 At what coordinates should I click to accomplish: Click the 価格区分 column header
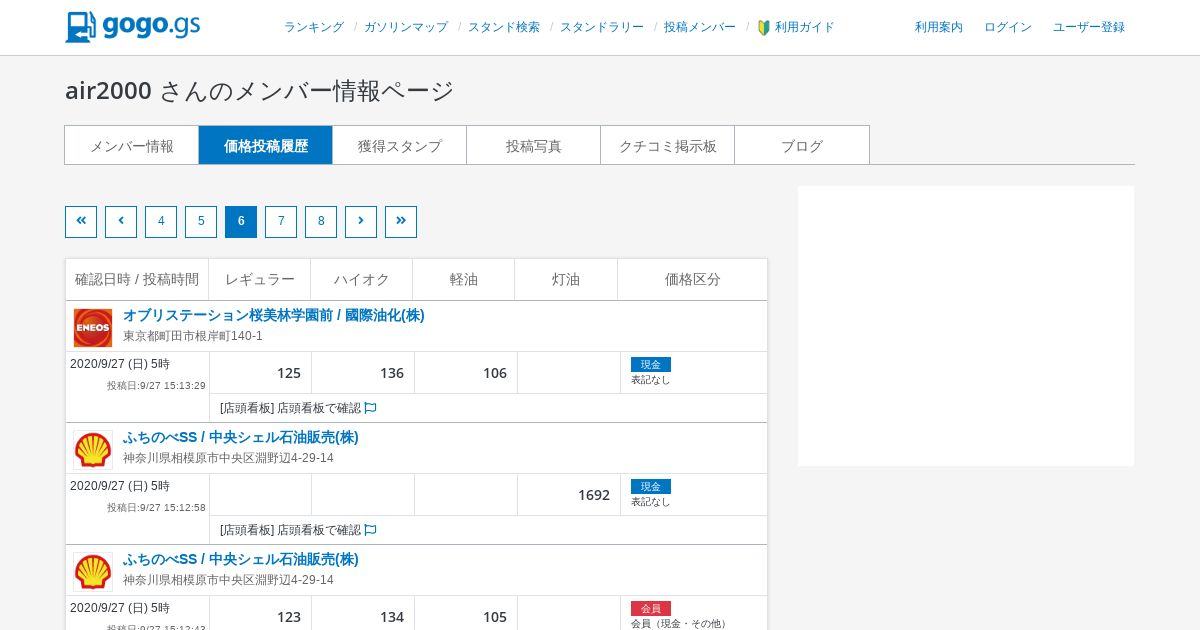coord(693,279)
